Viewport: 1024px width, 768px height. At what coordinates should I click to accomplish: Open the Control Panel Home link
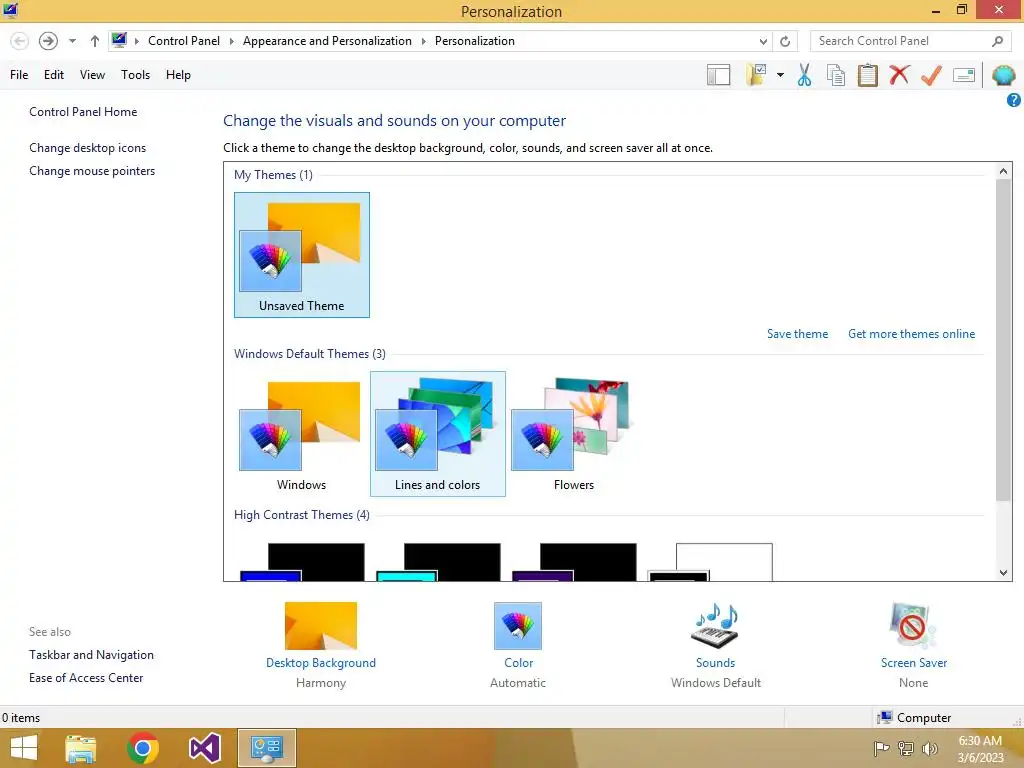[83, 112]
